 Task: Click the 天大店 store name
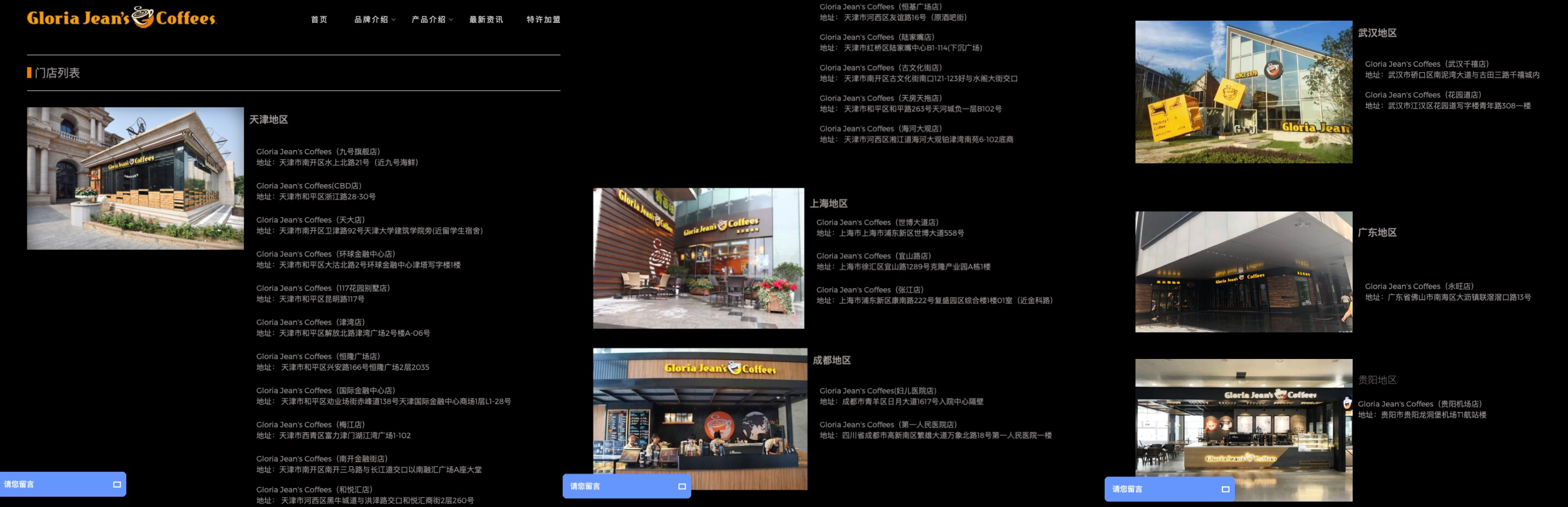tap(310, 219)
